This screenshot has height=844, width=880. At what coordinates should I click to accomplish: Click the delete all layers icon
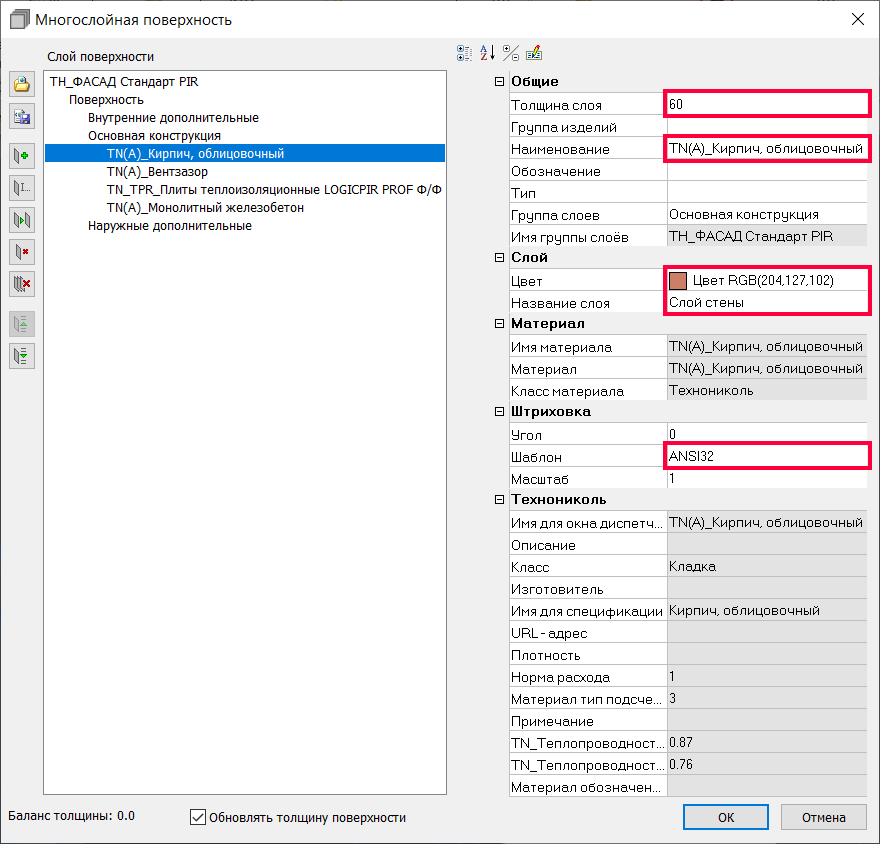click(x=22, y=284)
